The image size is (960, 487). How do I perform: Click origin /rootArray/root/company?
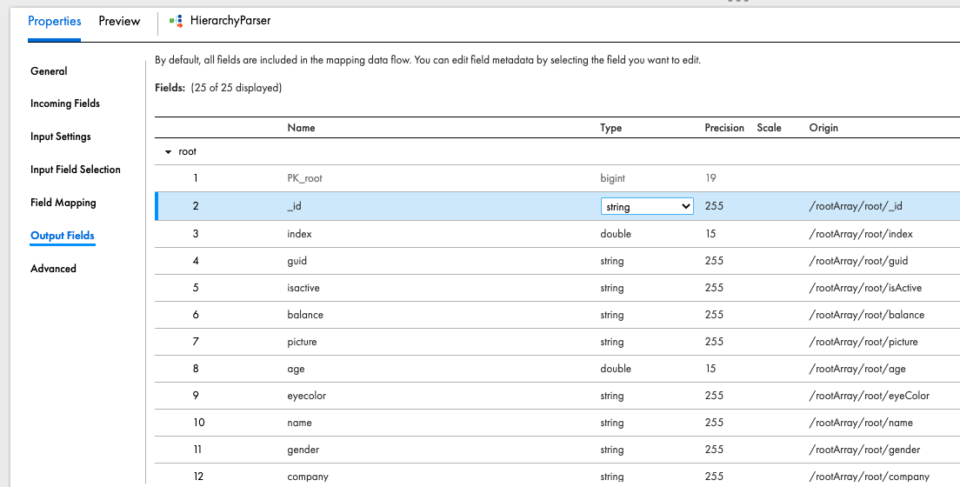(x=869, y=477)
